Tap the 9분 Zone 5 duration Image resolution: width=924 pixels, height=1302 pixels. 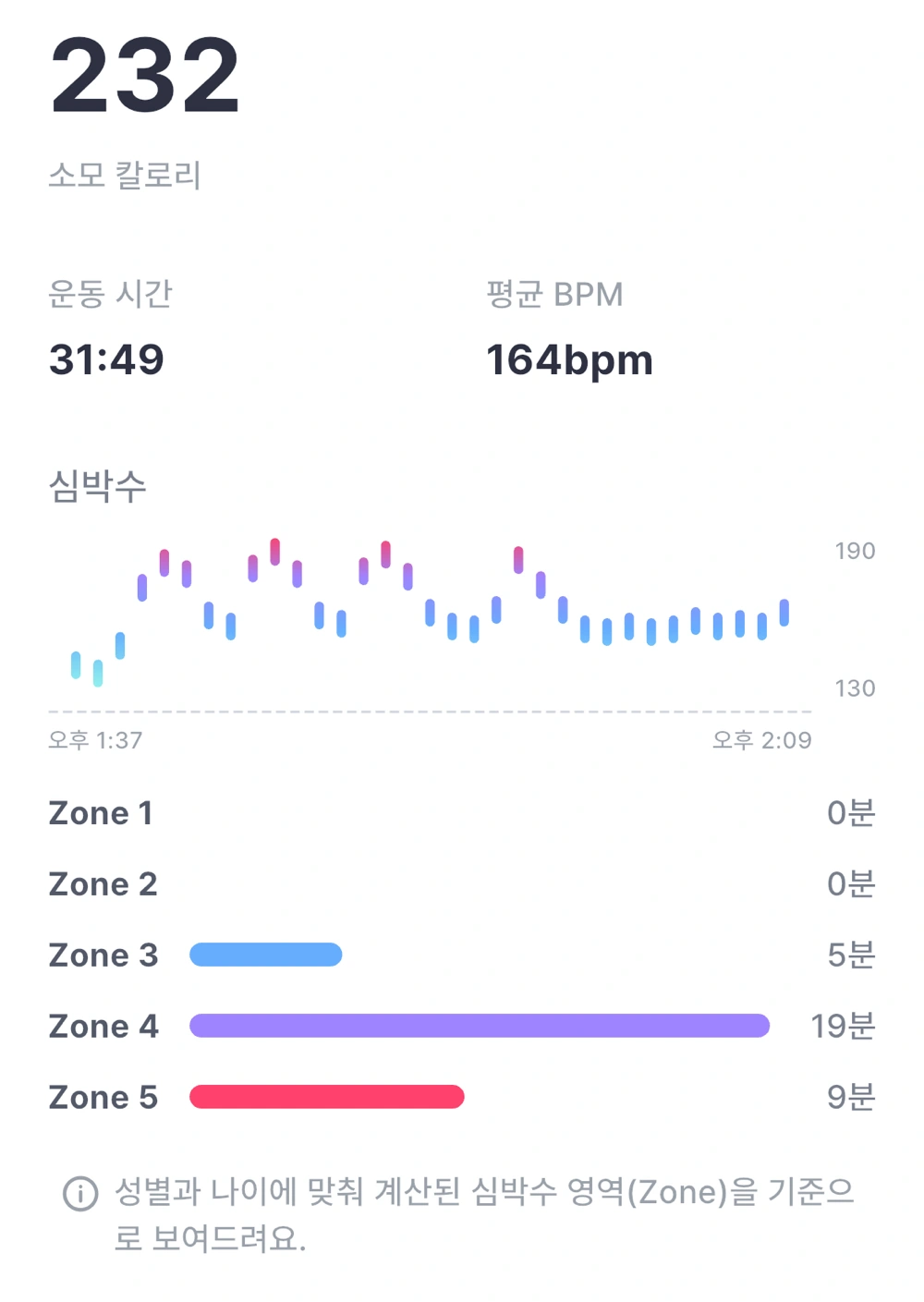[850, 1097]
